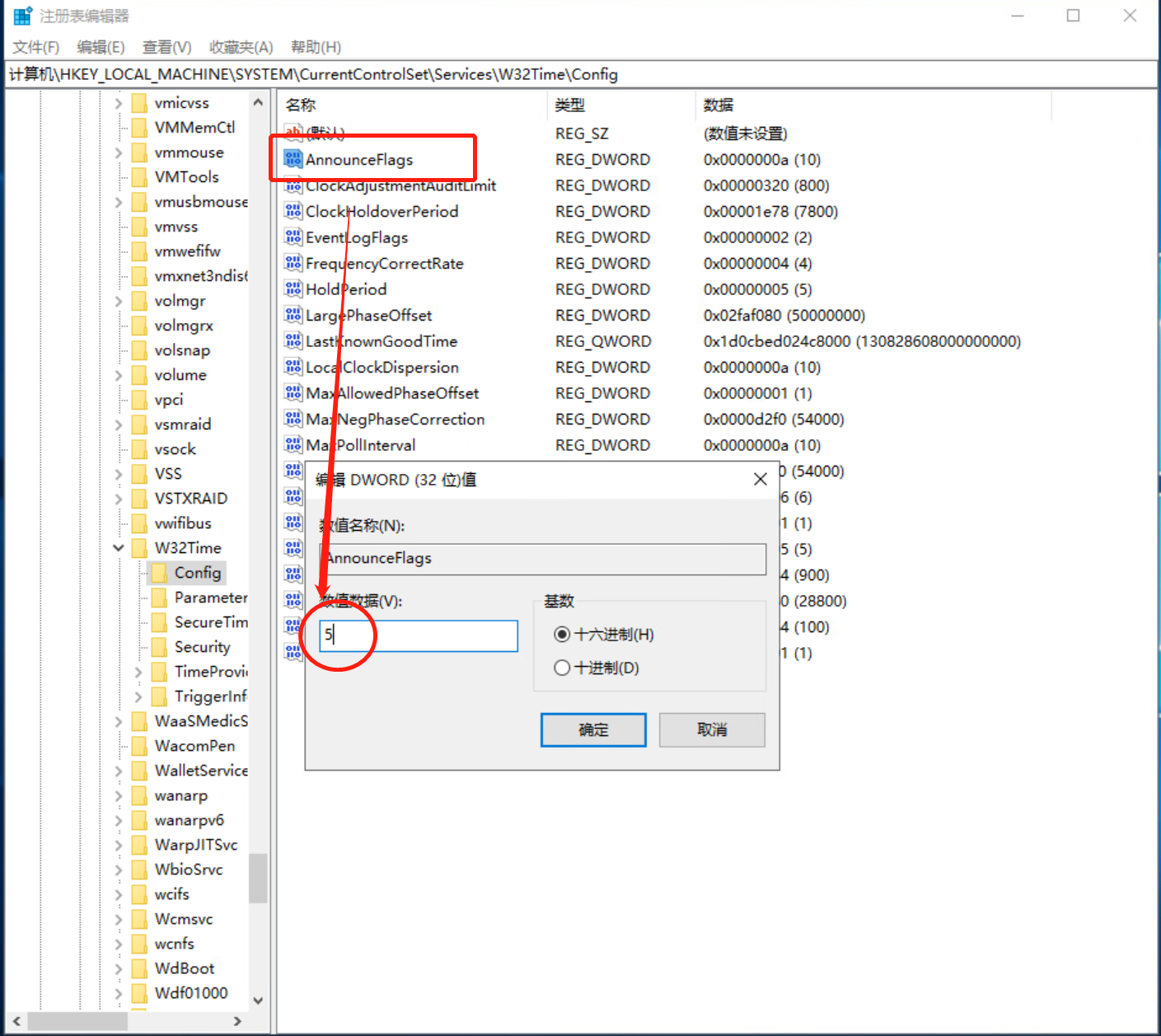Viewport: 1161px width, 1036px height.
Task: Click the 数值数据 input field
Action: (x=417, y=635)
